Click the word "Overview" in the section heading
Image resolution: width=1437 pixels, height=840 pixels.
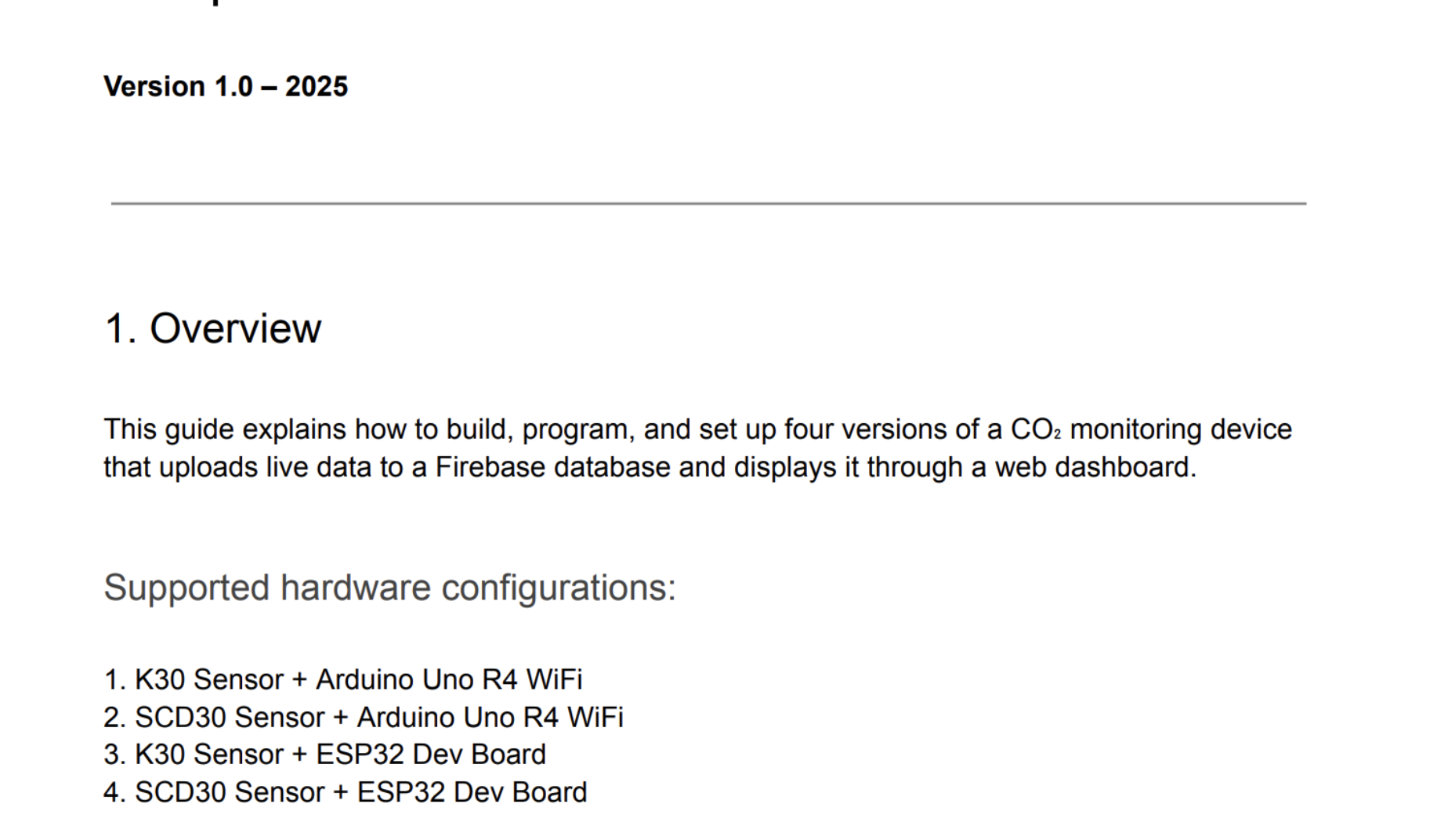(235, 328)
